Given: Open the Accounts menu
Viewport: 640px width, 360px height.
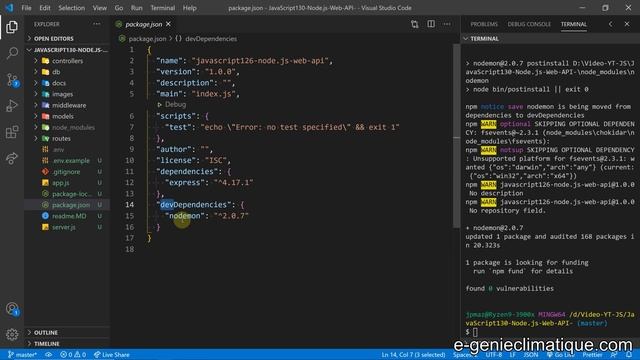Looking at the screenshot, I should pos(12,309).
